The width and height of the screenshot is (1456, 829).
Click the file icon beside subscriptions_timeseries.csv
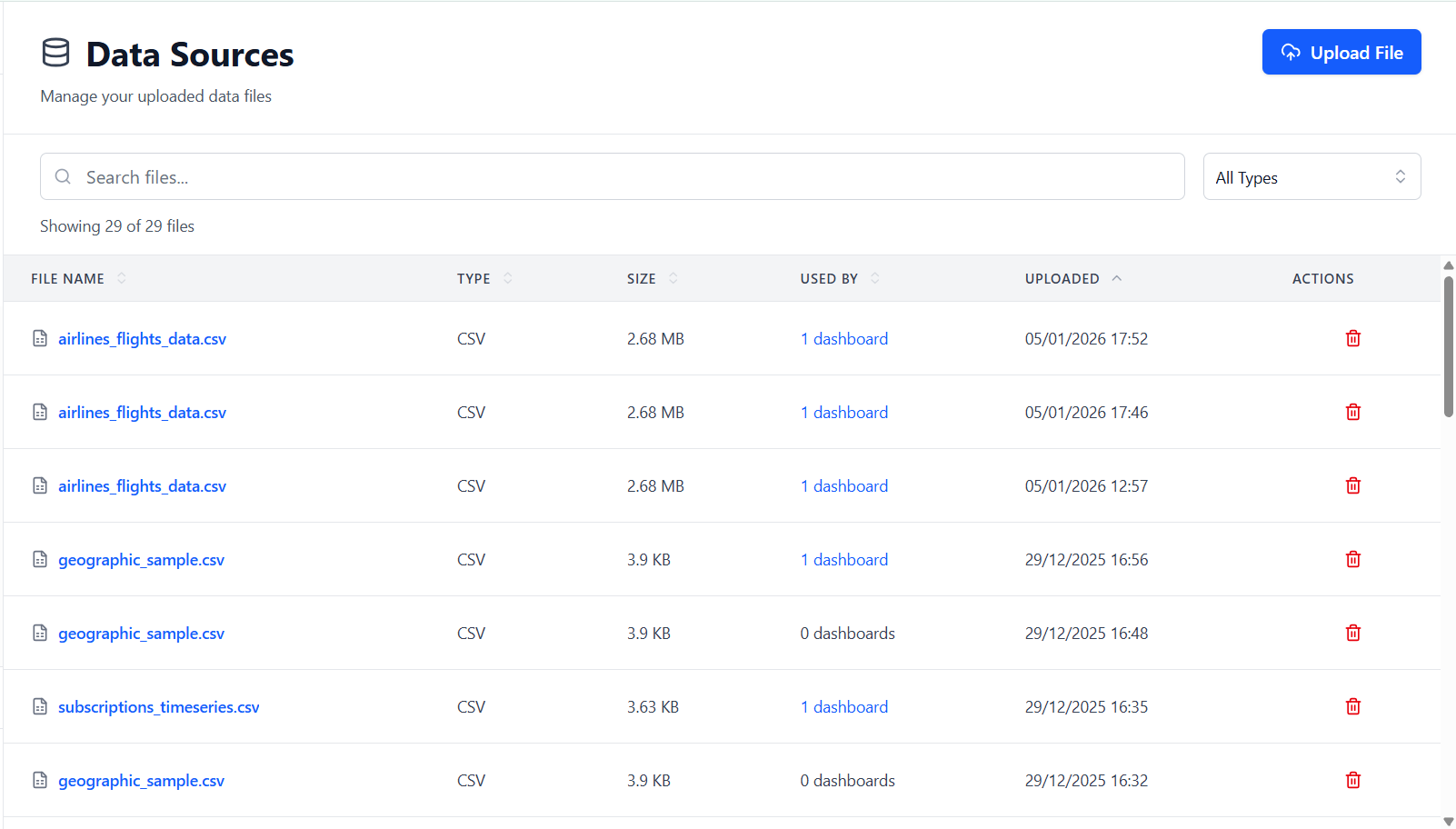coord(40,706)
